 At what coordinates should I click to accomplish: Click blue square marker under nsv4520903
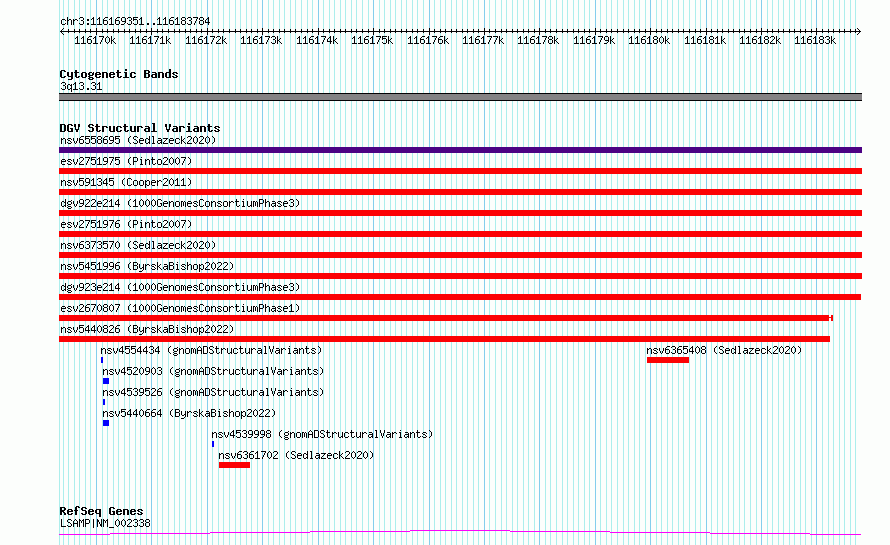(106, 381)
